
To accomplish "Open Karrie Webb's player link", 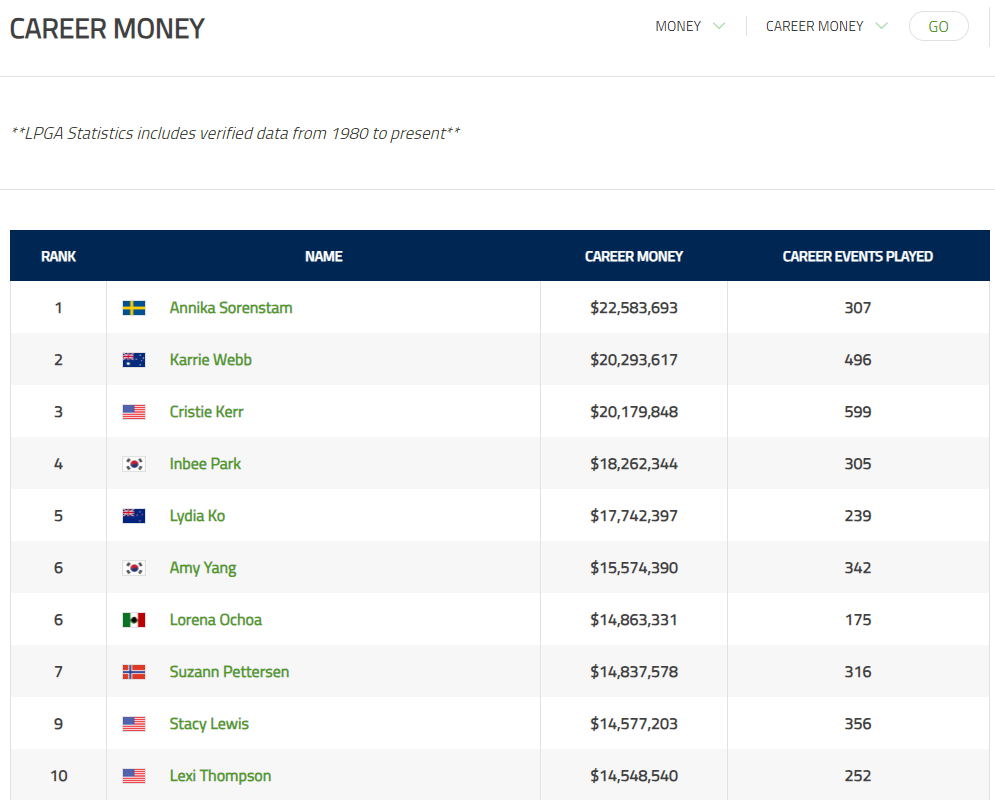I will (x=211, y=360).
